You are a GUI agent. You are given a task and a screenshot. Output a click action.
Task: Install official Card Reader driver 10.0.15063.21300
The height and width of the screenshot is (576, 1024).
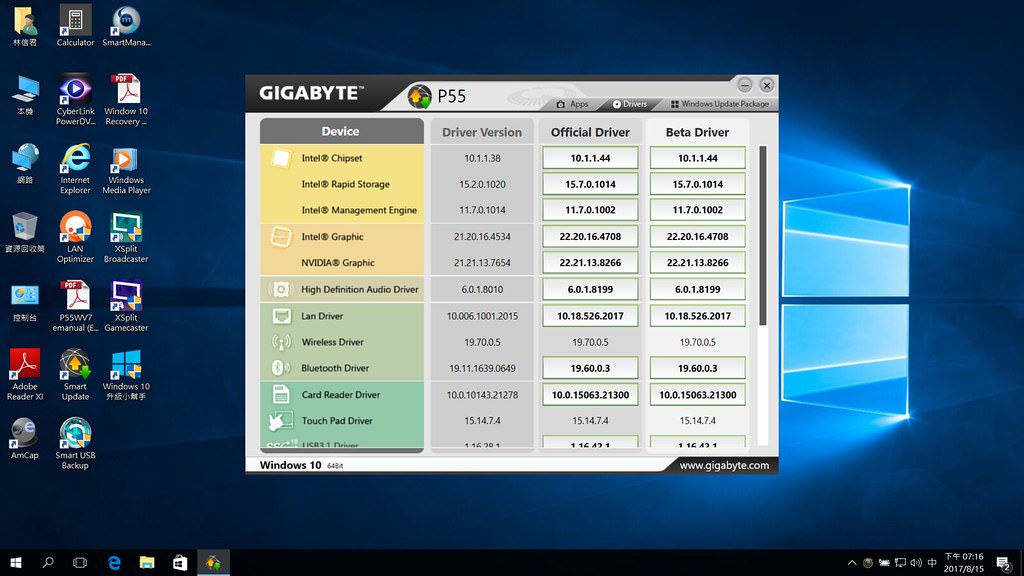(x=590, y=394)
